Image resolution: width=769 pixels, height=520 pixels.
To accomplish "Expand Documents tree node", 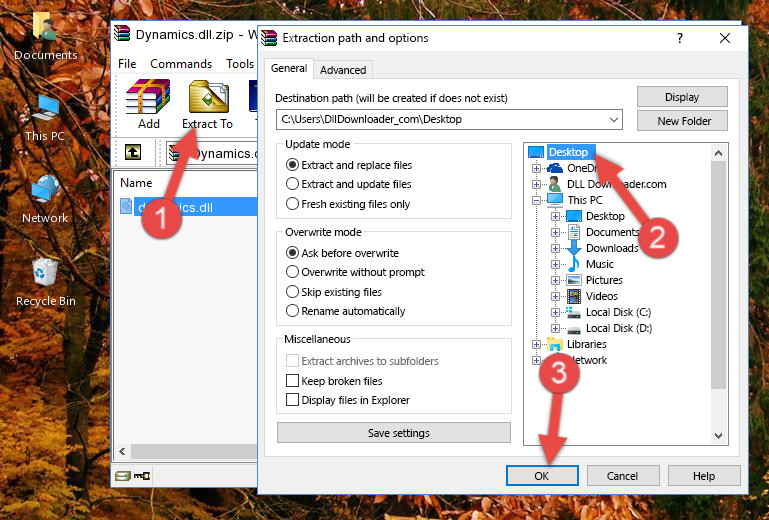I will (555, 232).
